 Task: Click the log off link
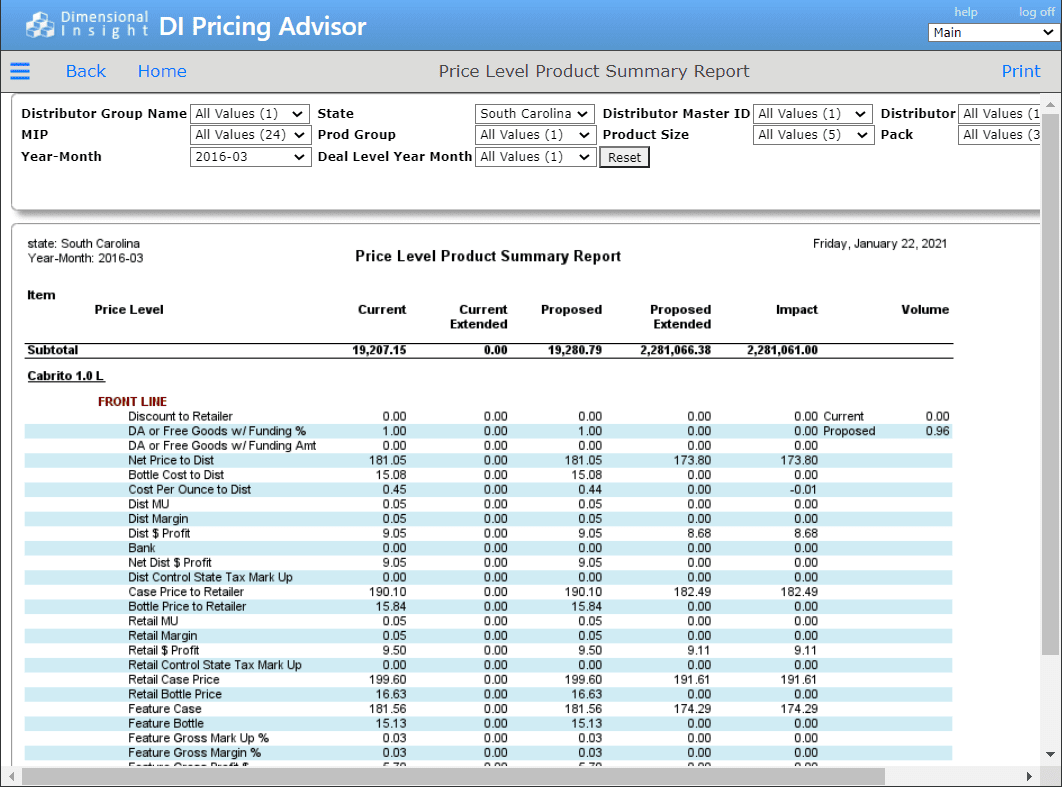tap(1037, 12)
